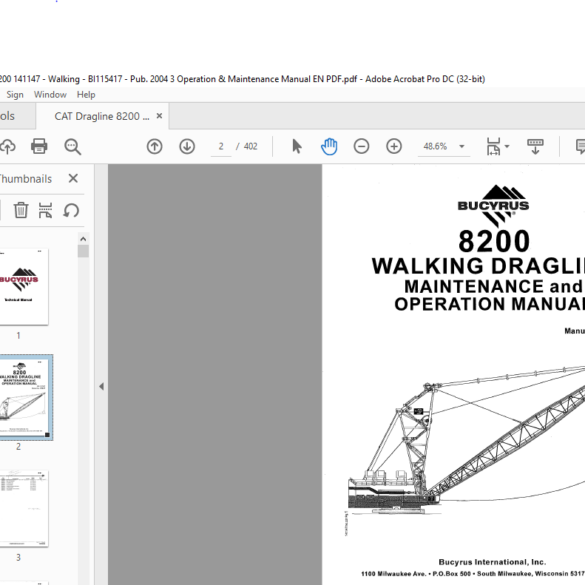Click the fit page width tool

coord(493,146)
